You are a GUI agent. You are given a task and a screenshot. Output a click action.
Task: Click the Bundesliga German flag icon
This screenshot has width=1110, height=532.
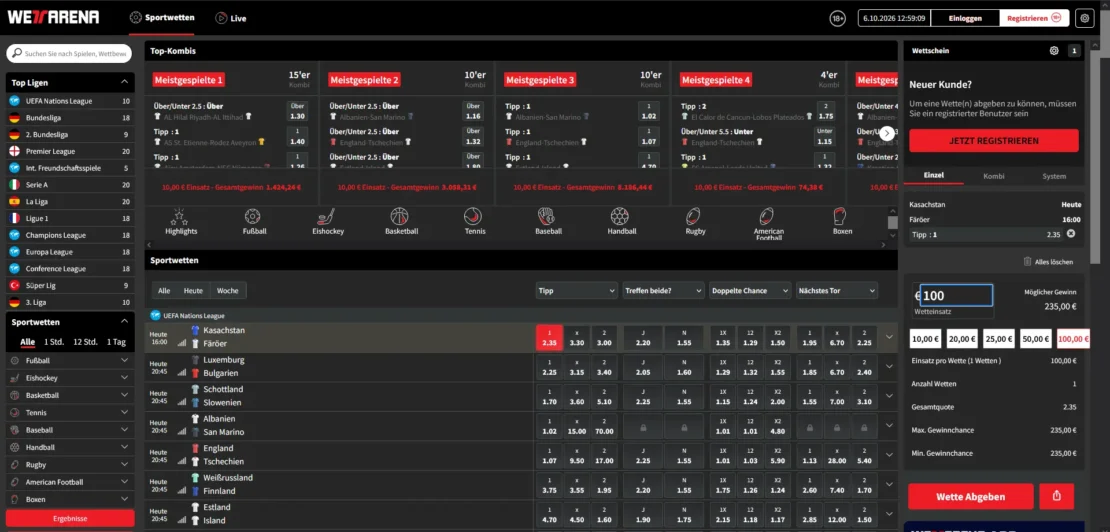click(14, 117)
